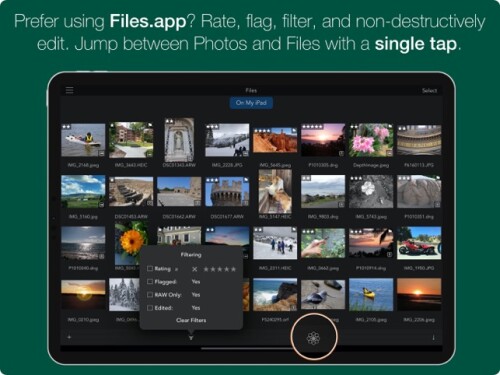The image size is (500, 375).
Task: Tap the Photos flower icon in the bottom bar
Action: coord(313,338)
